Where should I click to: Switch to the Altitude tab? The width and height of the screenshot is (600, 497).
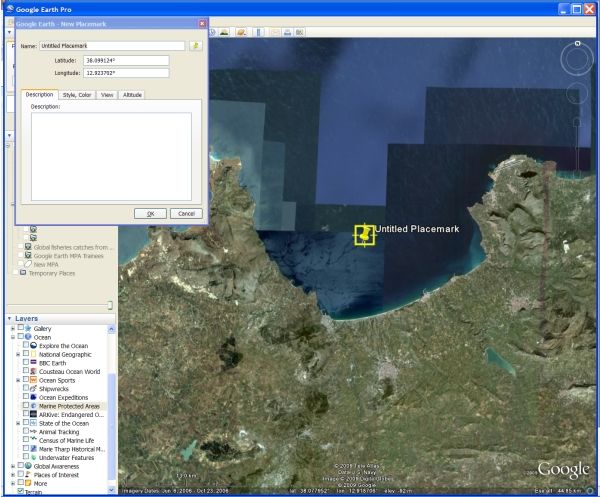pos(132,95)
